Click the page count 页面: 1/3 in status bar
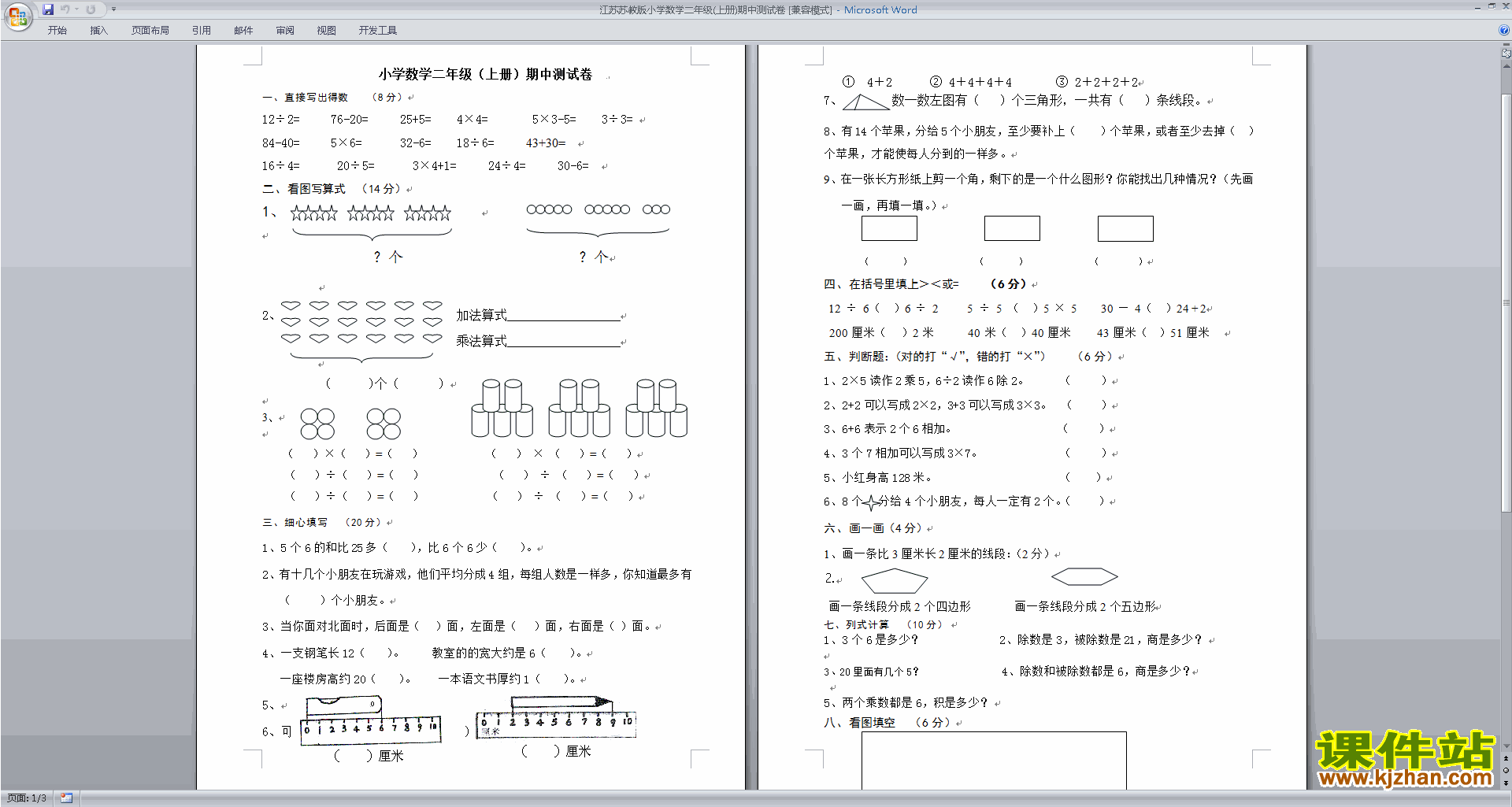 [27, 798]
